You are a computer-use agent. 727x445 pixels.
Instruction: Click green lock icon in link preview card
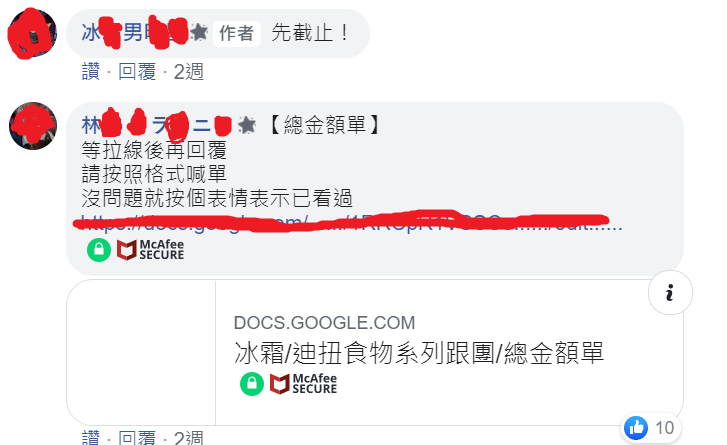pyautogui.click(x=252, y=384)
